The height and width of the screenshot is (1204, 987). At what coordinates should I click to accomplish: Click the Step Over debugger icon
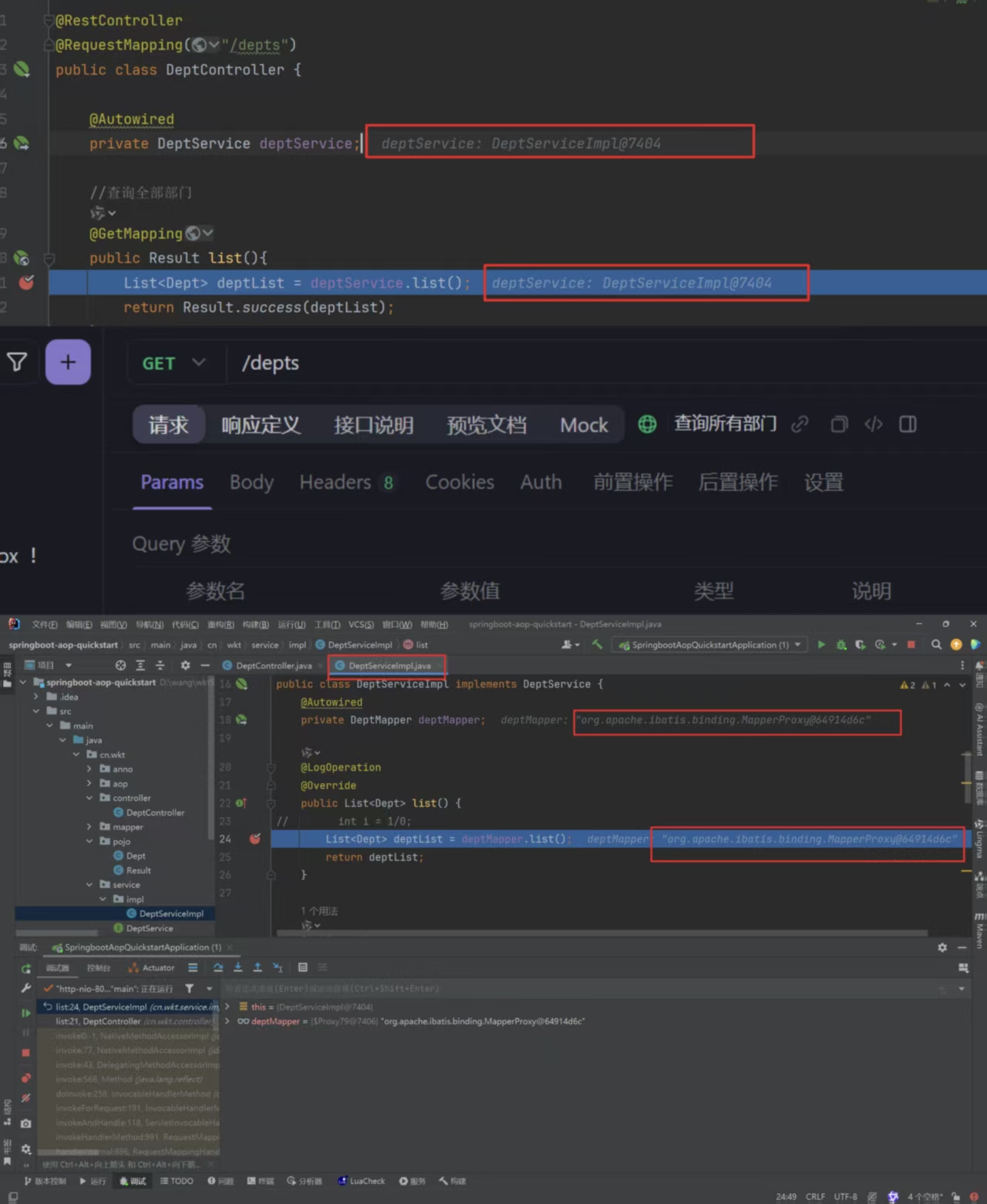[218, 967]
